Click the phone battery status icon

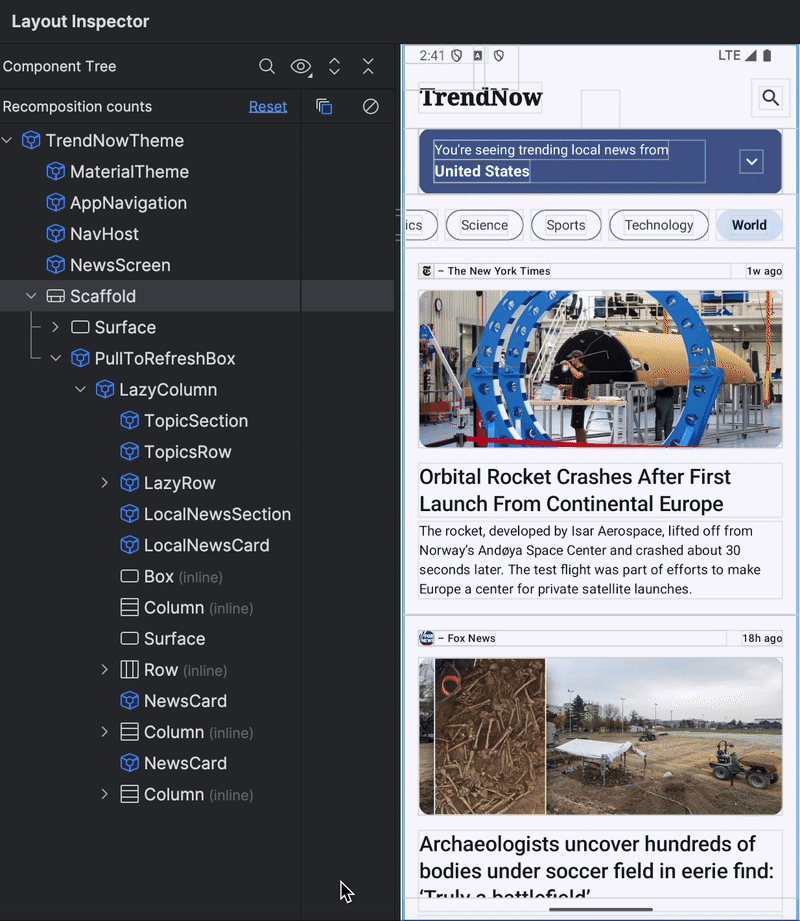coord(767,55)
